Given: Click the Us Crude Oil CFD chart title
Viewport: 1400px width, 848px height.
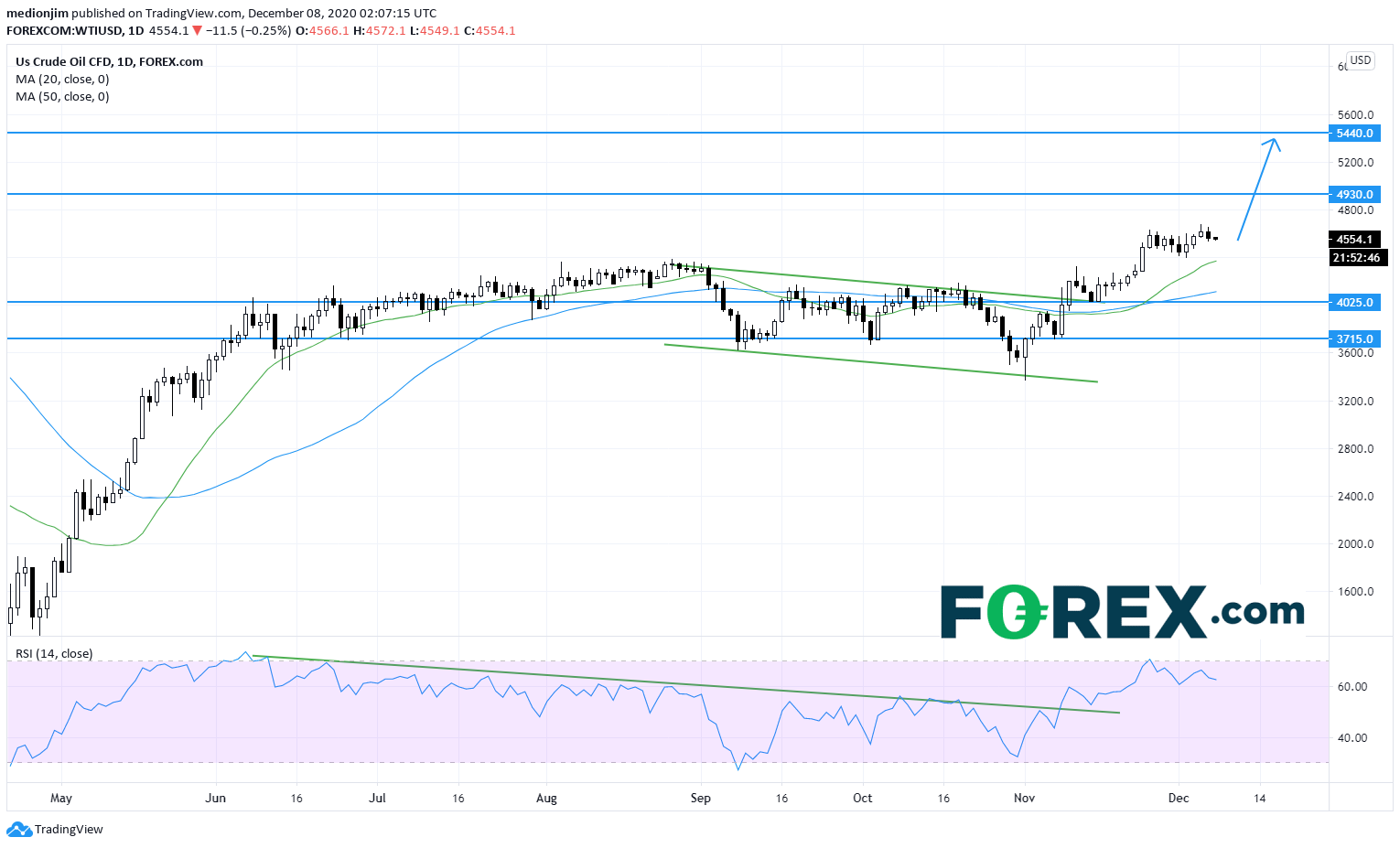Looking at the screenshot, I should coord(109,62).
